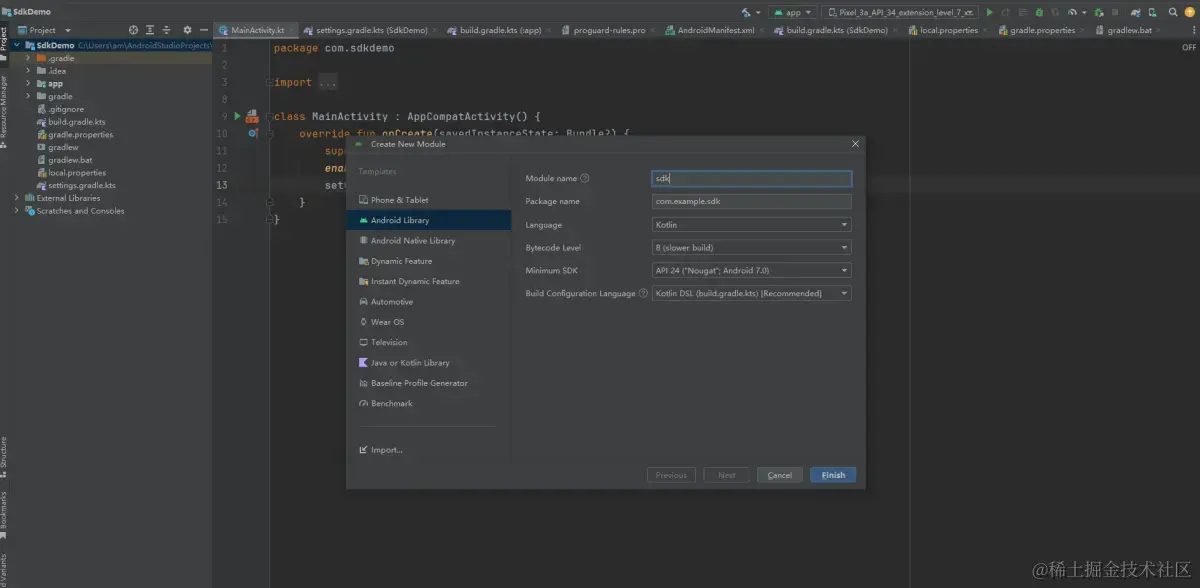Open the gradle.properties editor tab

click(1040, 30)
